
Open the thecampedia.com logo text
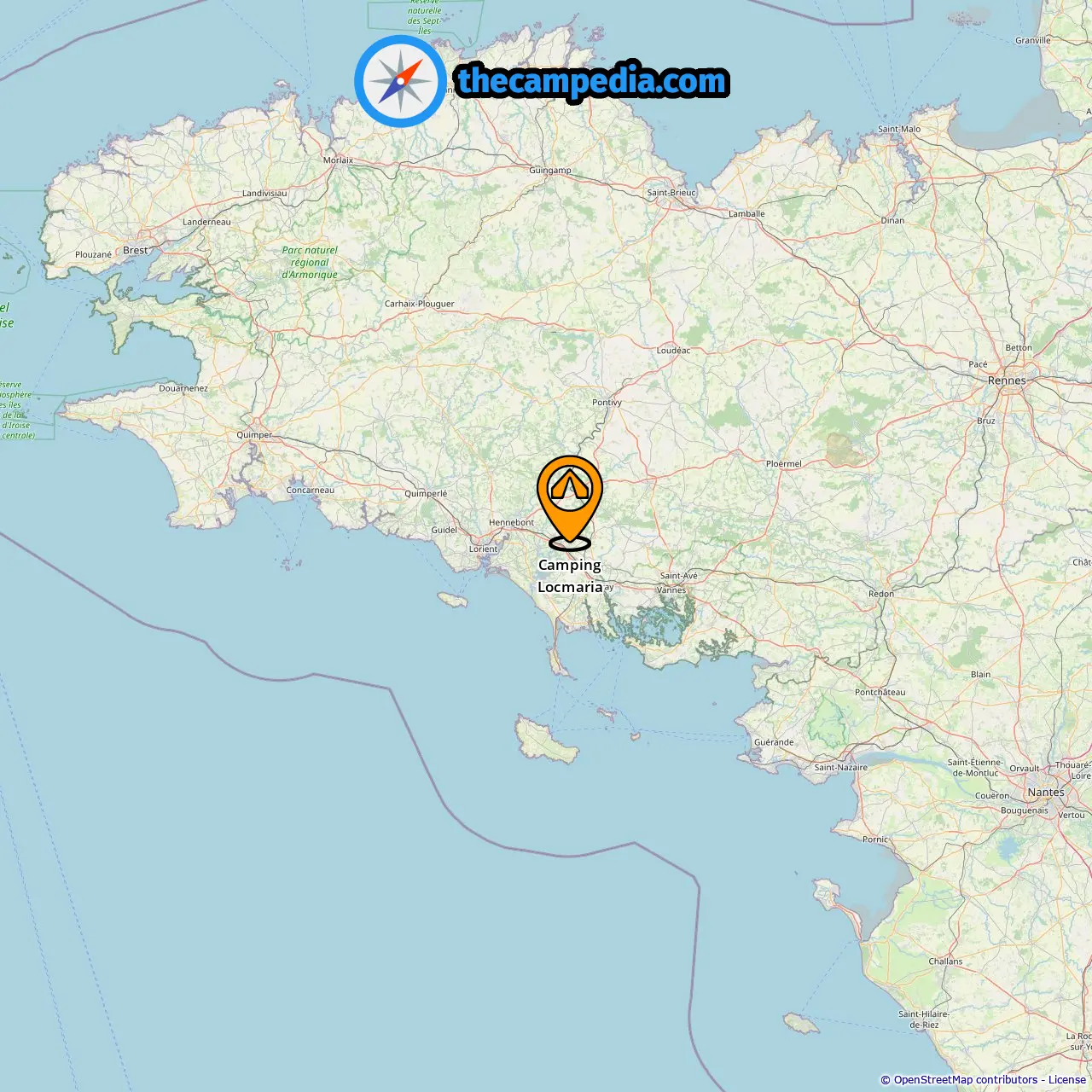592,82
